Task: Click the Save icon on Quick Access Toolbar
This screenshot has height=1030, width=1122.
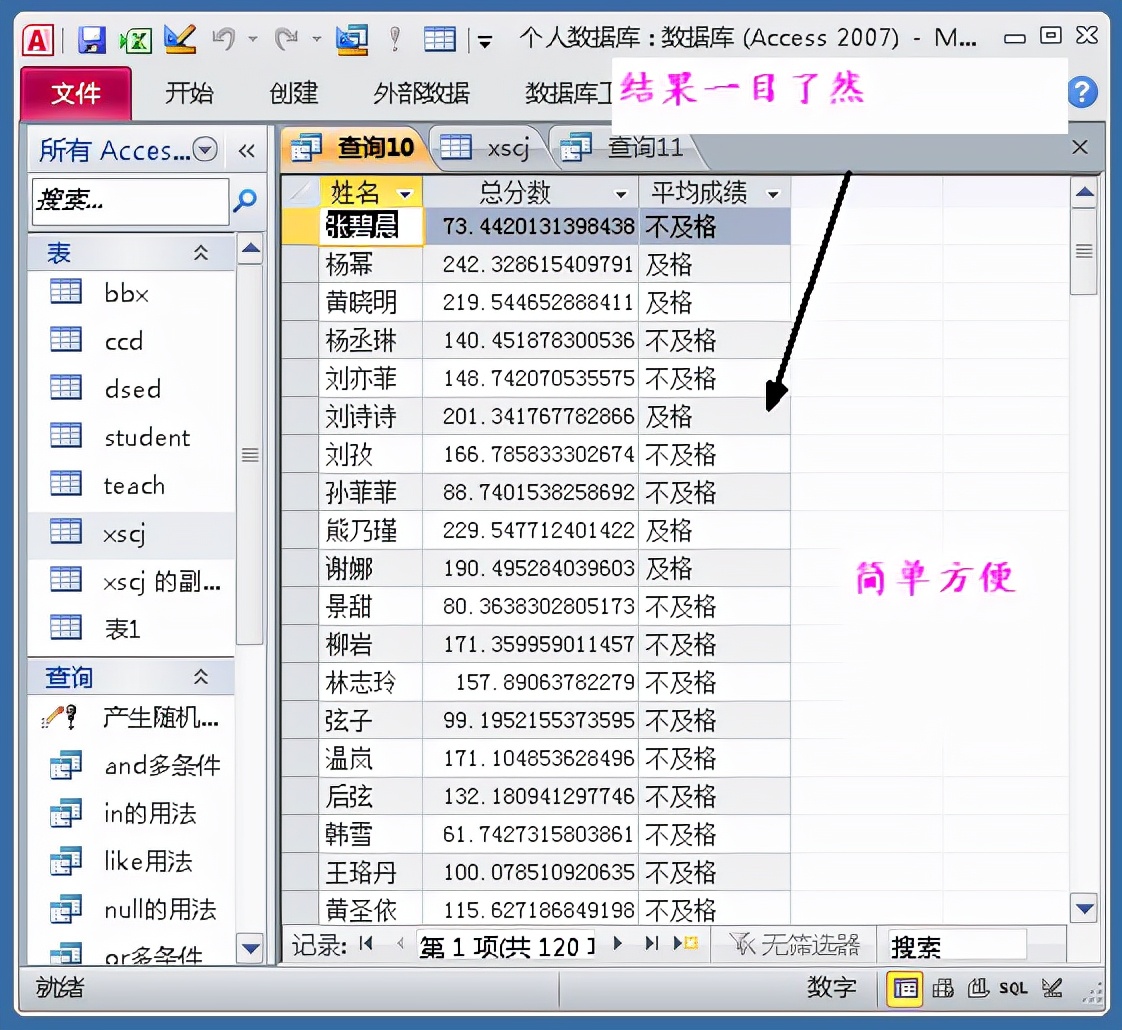Action: pyautogui.click(x=92, y=37)
